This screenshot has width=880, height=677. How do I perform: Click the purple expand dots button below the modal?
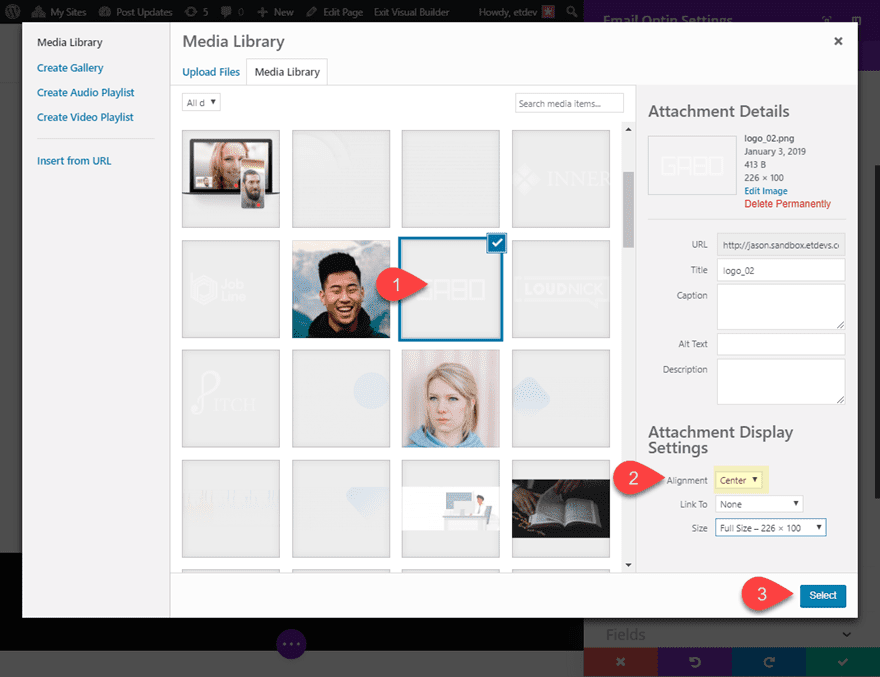(291, 644)
